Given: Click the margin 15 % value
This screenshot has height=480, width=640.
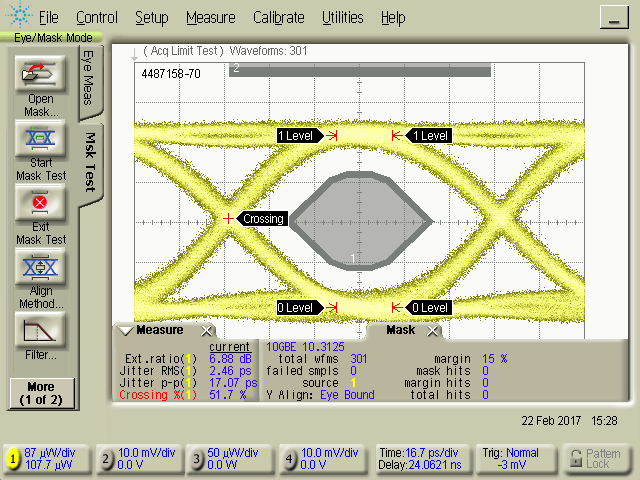Looking at the screenshot, I should [495, 359].
